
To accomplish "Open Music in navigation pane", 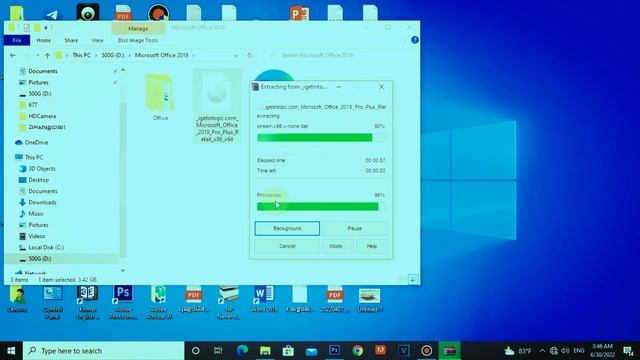I will click(36, 213).
